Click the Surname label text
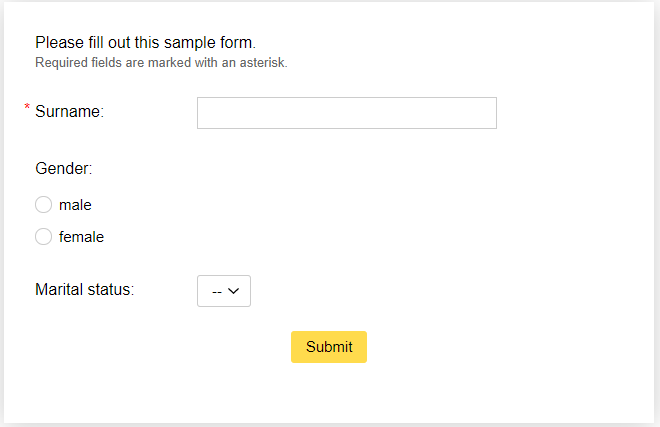Screen dimensions: 660x427 pos(69,112)
